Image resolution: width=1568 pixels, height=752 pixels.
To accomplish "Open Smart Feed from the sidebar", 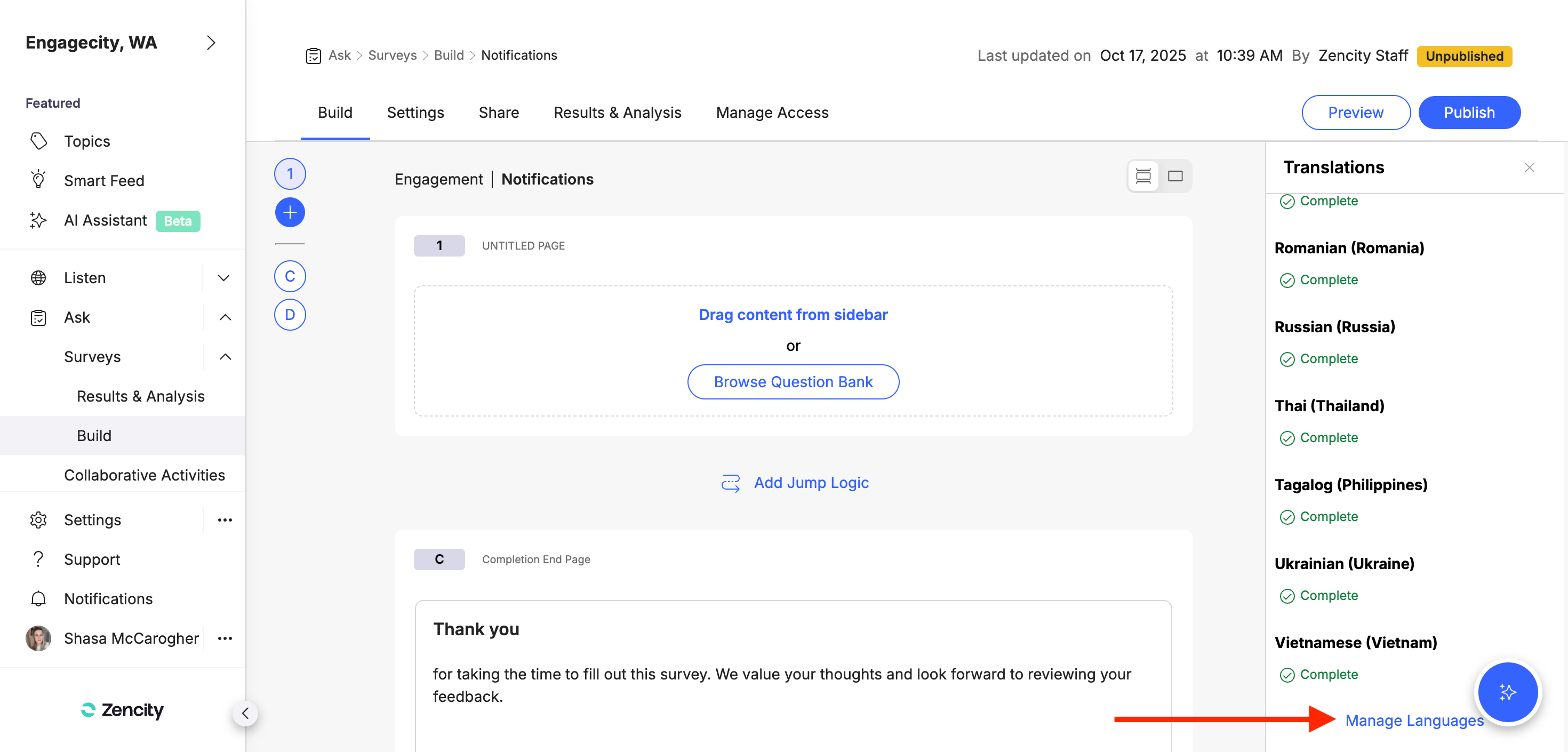I will (104, 181).
